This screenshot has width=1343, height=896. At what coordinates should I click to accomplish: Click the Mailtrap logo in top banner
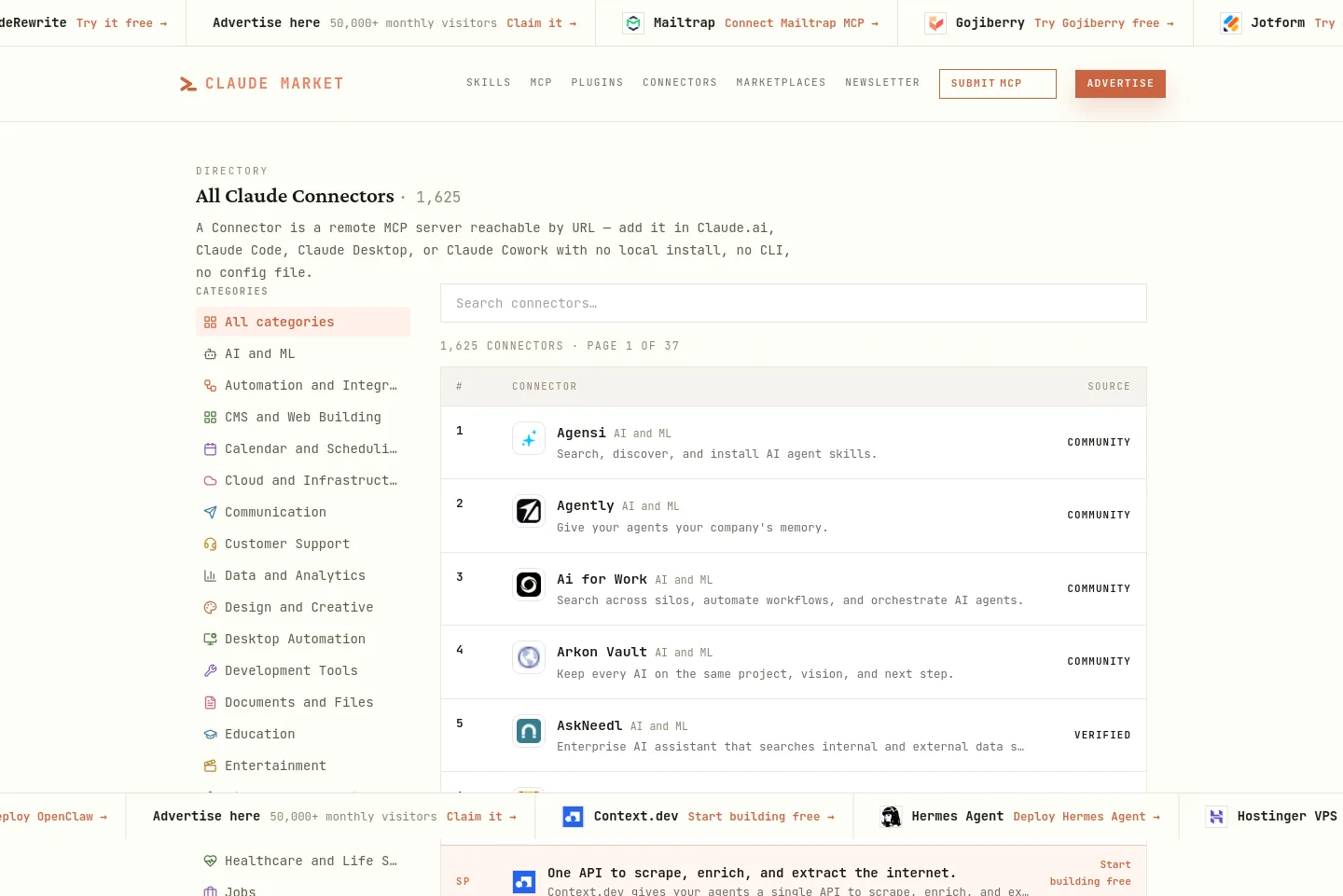[633, 23]
